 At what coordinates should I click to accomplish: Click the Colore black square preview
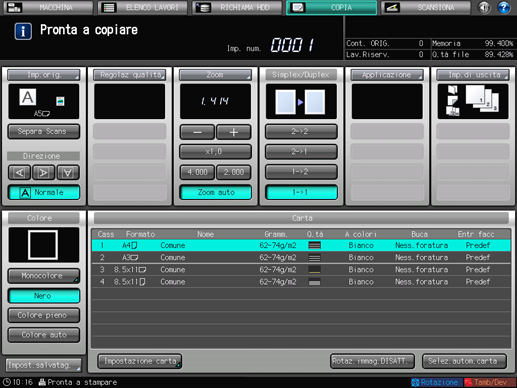point(44,245)
